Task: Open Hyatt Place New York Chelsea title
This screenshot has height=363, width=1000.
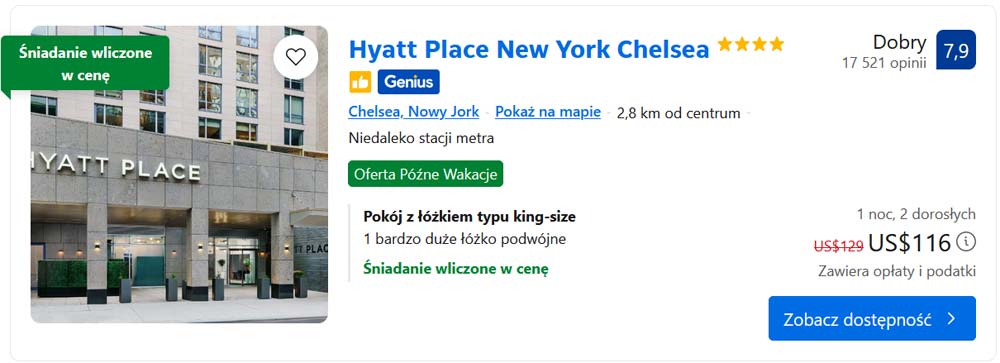Action: [529, 49]
